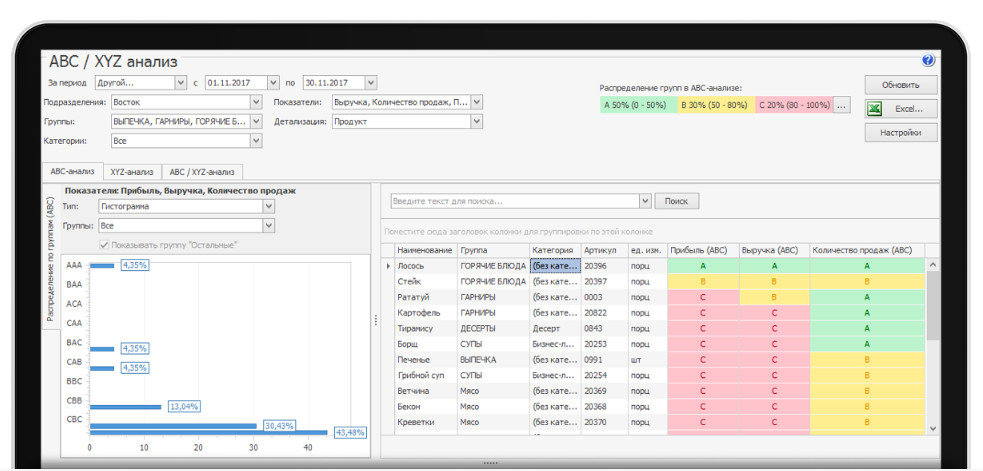Open the 'Тип' dropdown set to Гистограмма
The width and height of the screenshot is (983, 471).
click(267, 206)
